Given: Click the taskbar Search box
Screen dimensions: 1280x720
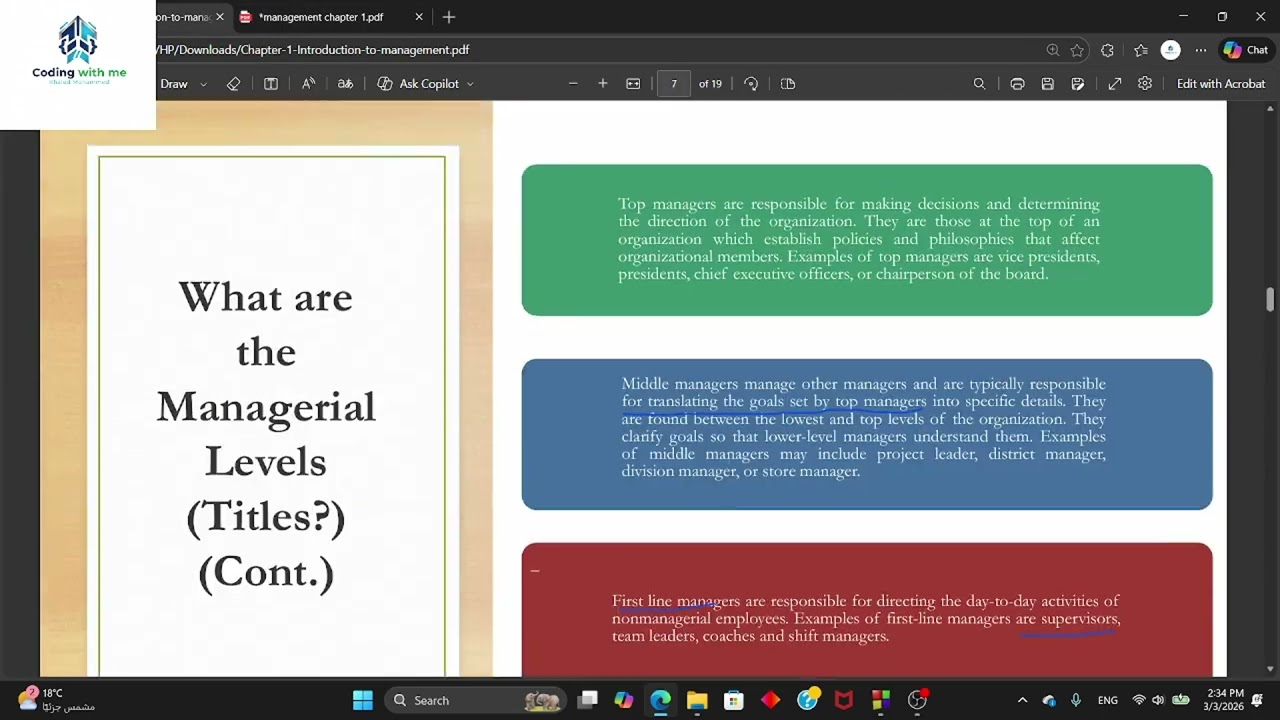Looking at the screenshot, I should click(476, 700).
